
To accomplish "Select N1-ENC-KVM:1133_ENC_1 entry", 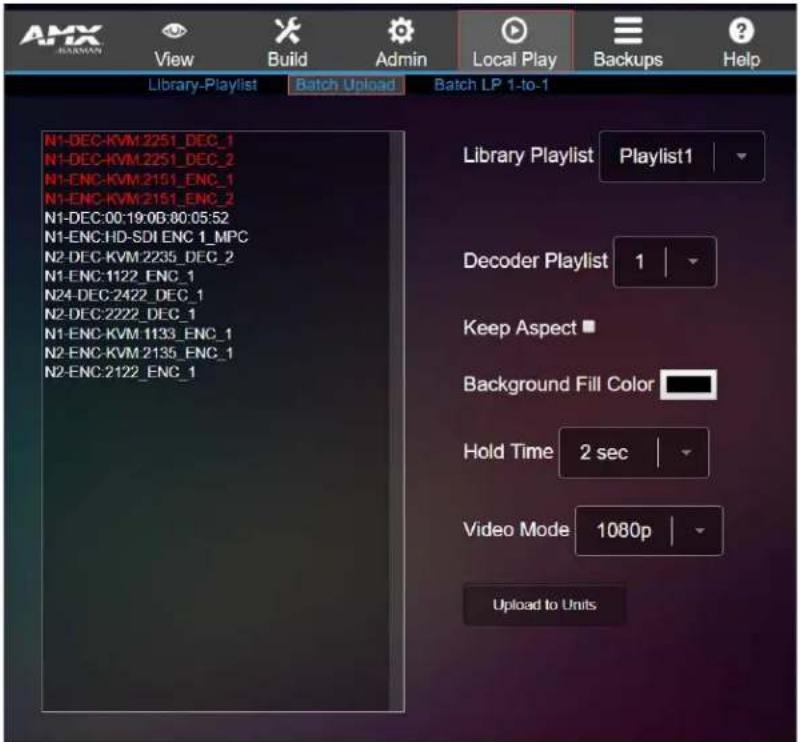I will [x=138, y=334].
